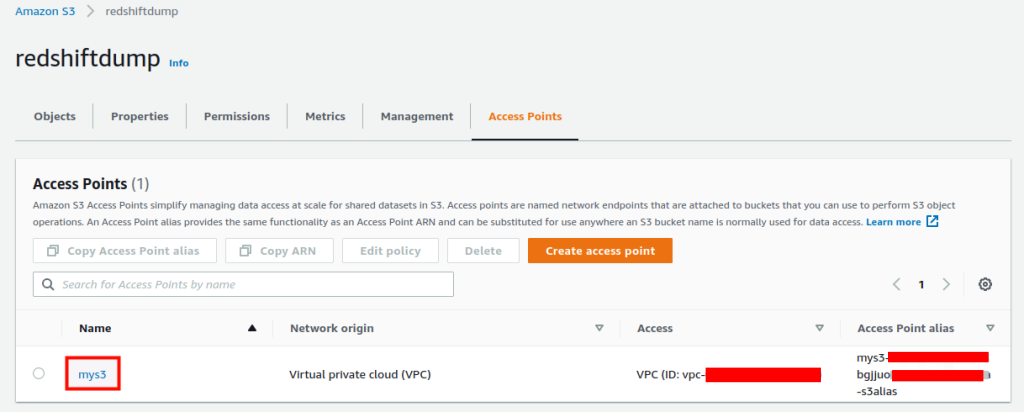Select the mys3 access point radio button
The height and width of the screenshot is (412, 1024).
point(38,374)
